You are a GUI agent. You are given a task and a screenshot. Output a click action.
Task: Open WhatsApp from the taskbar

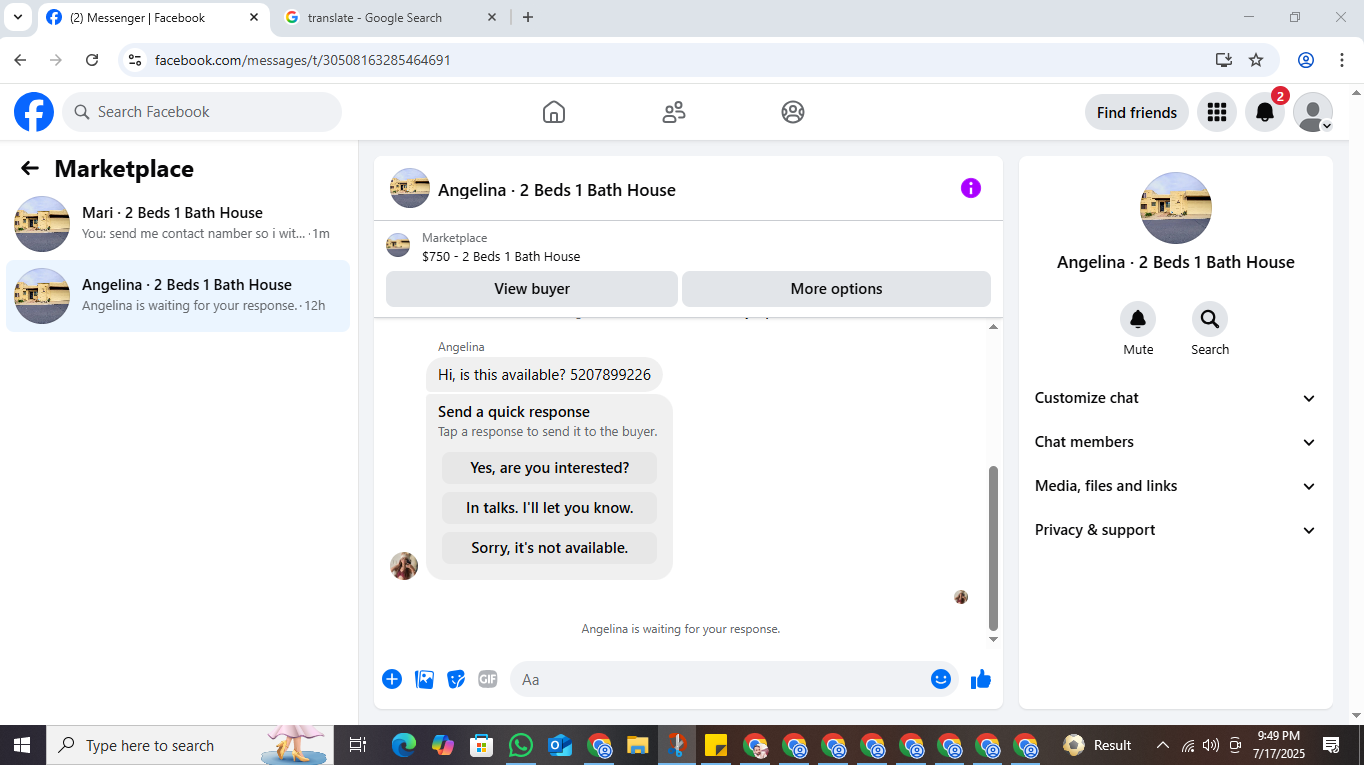coord(521,745)
